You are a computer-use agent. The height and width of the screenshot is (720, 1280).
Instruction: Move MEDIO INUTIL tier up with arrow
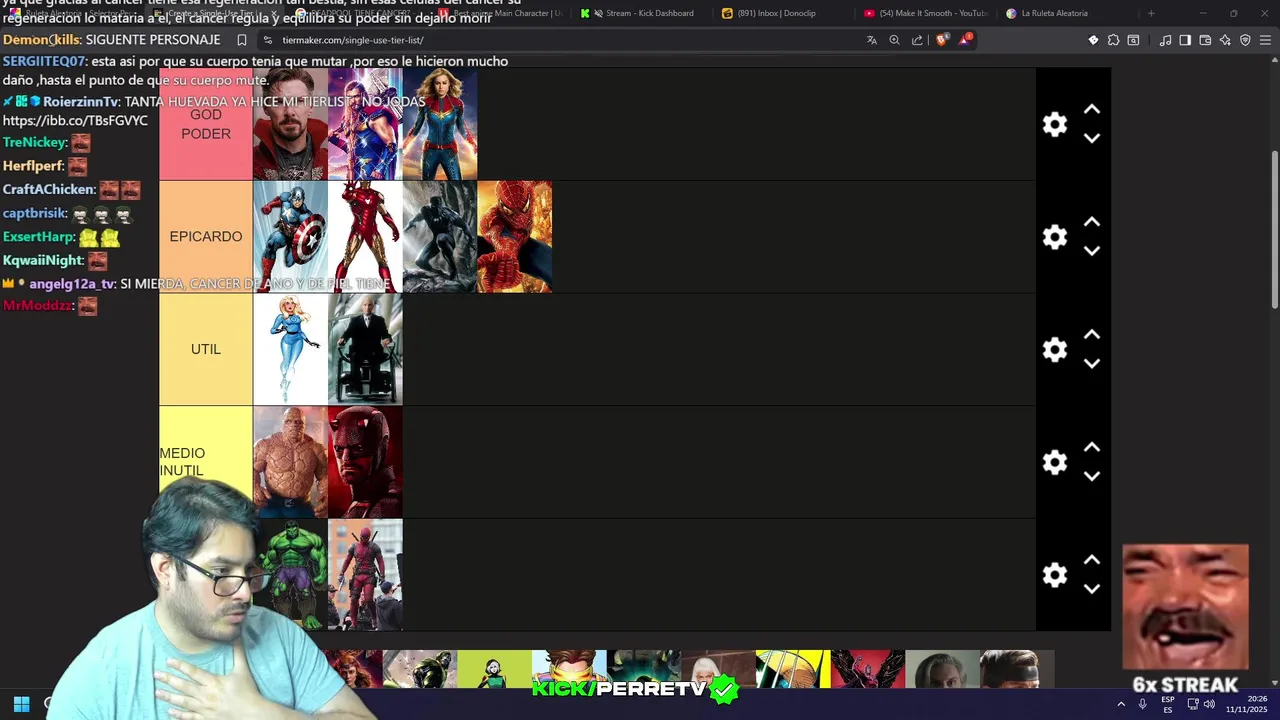pos(1092,447)
